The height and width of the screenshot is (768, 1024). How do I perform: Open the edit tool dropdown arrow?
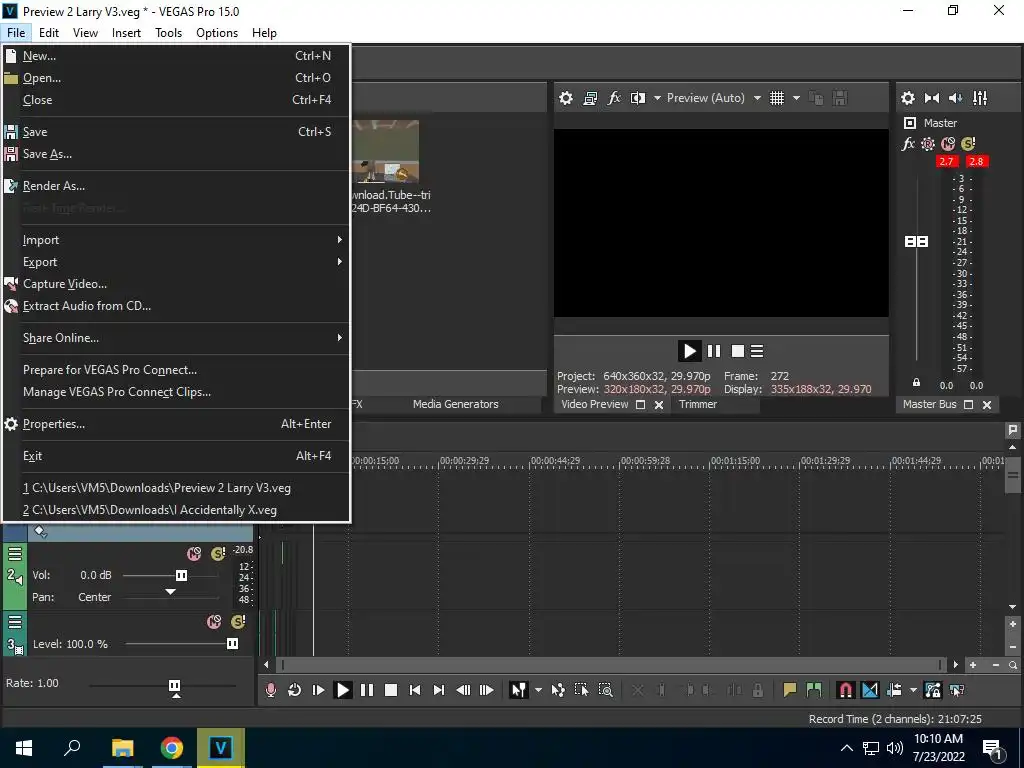[538, 690]
